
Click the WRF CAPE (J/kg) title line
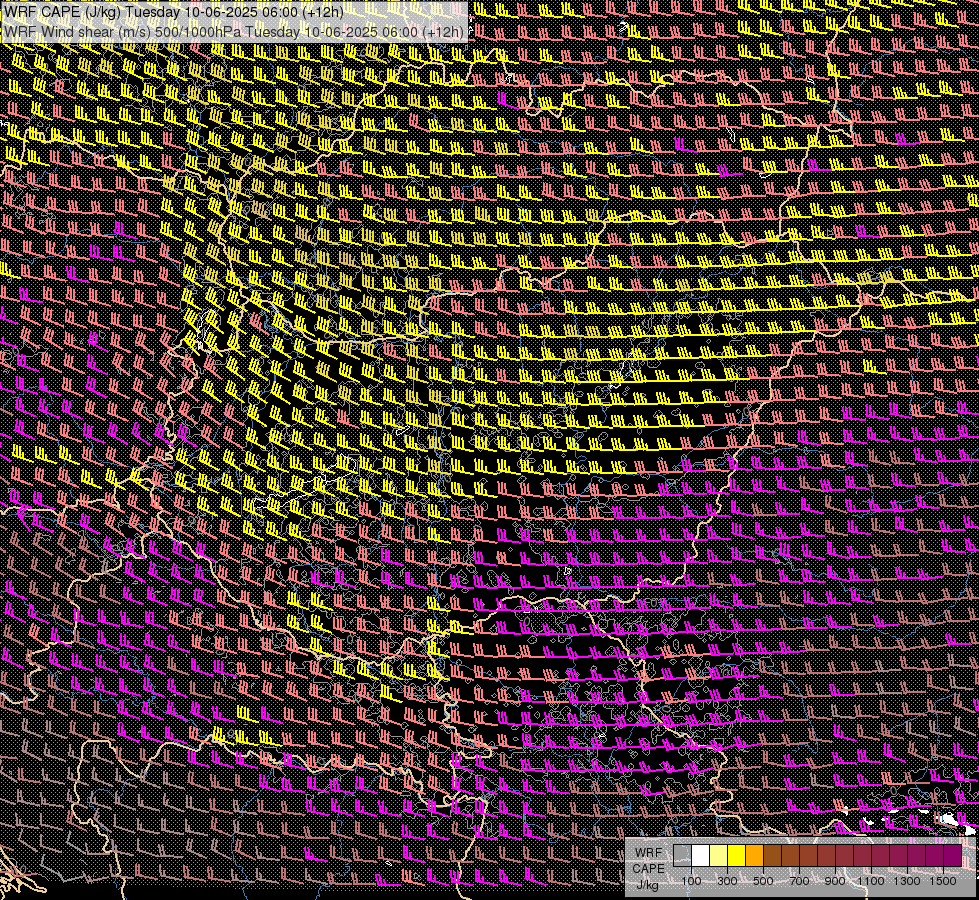click(174, 12)
